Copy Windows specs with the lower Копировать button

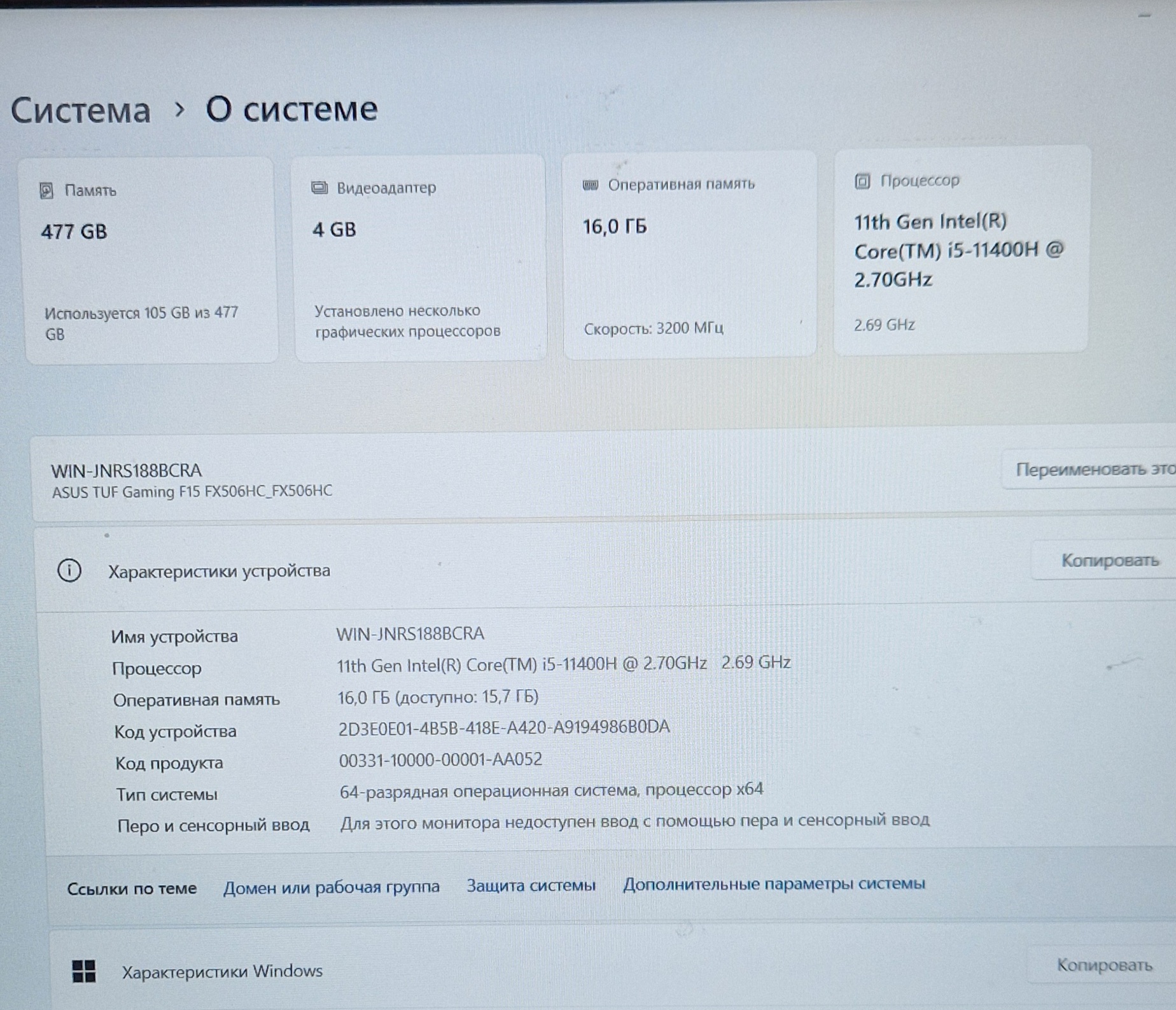1104,965
